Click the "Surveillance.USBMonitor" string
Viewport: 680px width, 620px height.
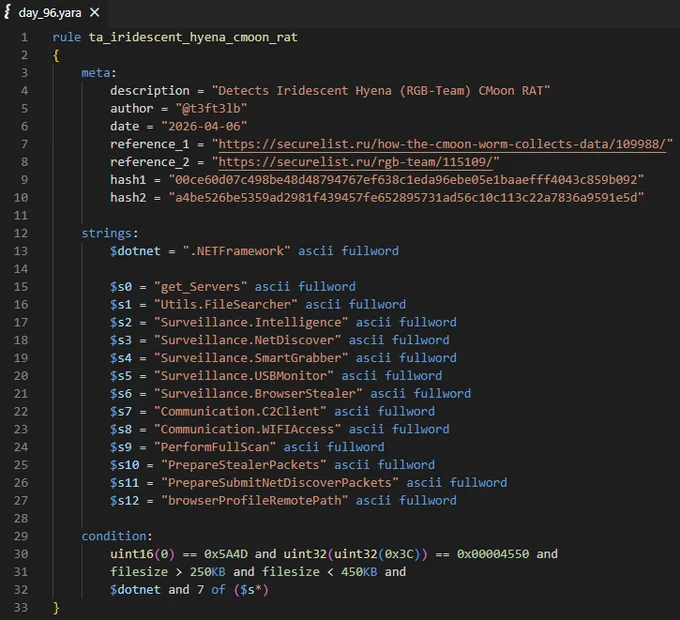click(244, 375)
